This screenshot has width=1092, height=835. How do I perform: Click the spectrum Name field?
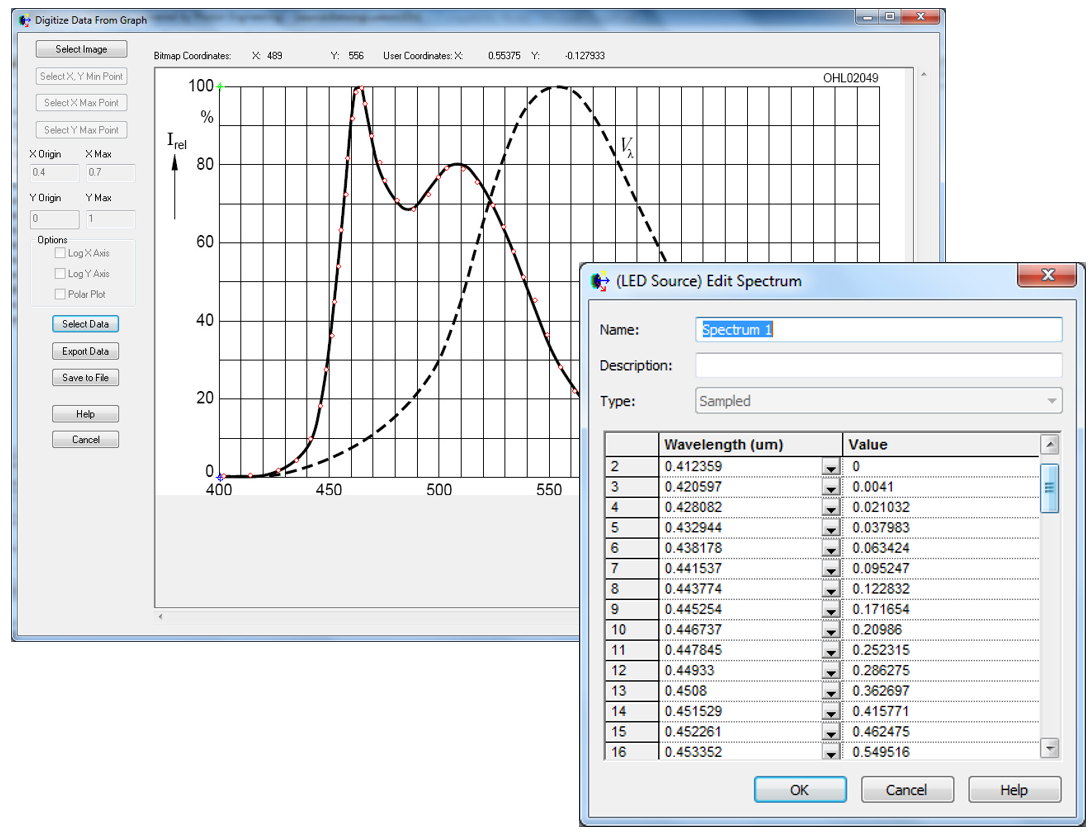tap(878, 329)
